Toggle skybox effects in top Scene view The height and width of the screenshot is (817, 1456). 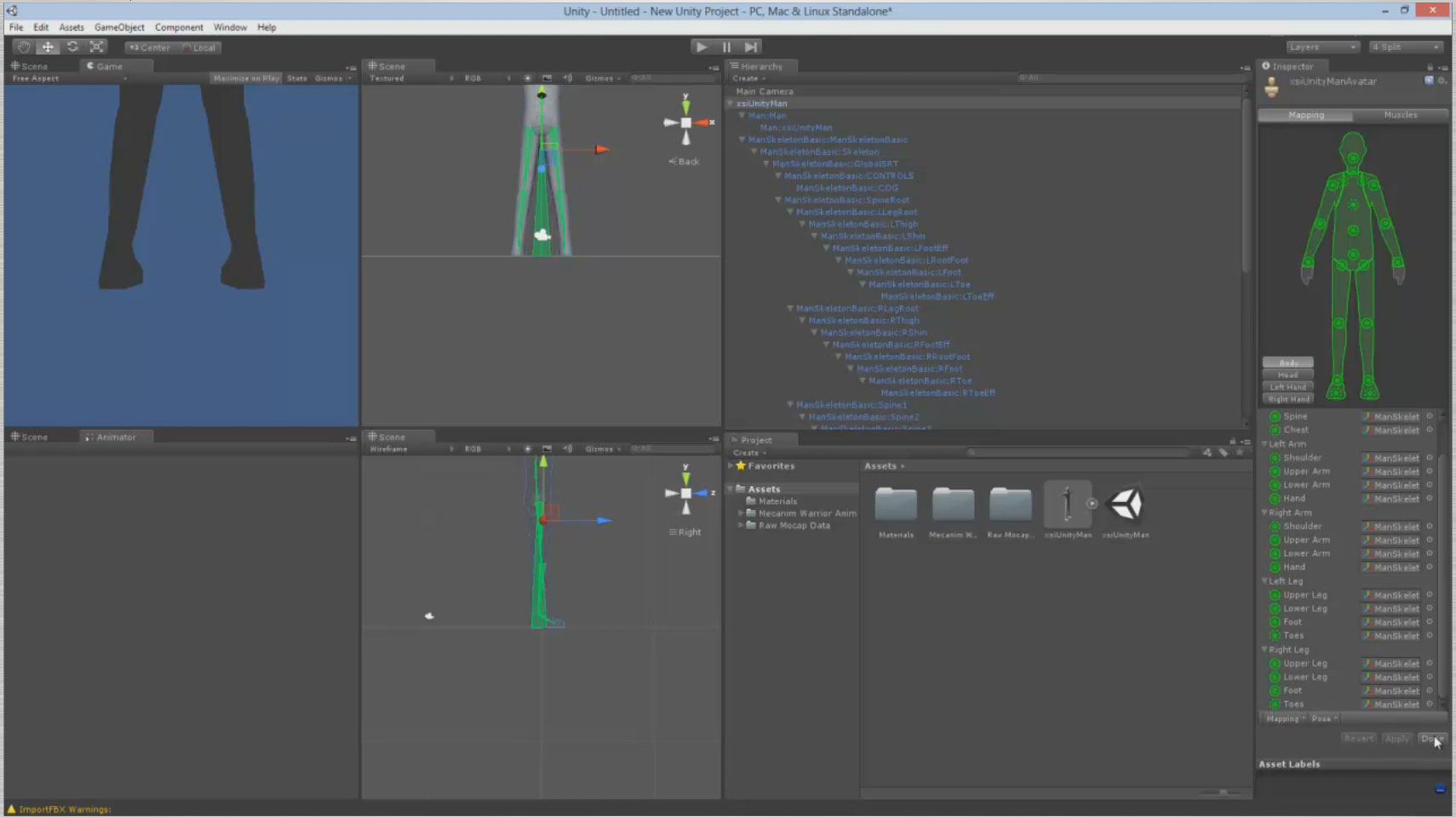tap(547, 78)
